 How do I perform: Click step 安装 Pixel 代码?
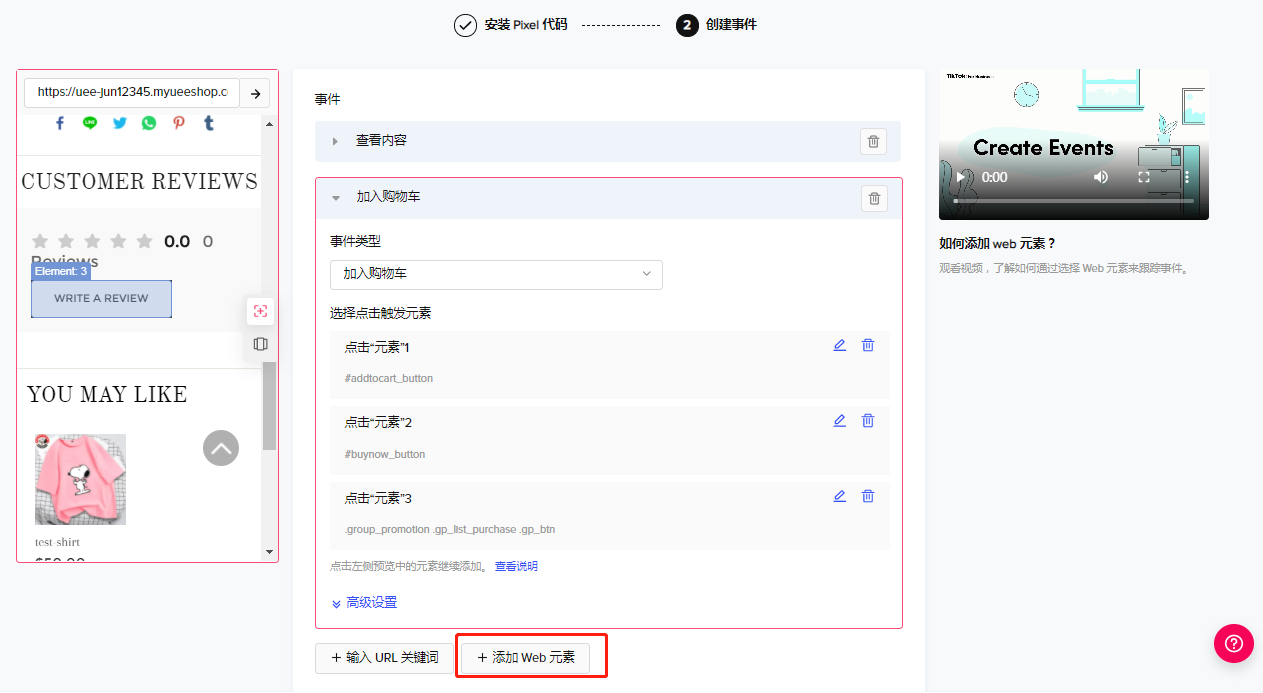point(511,25)
